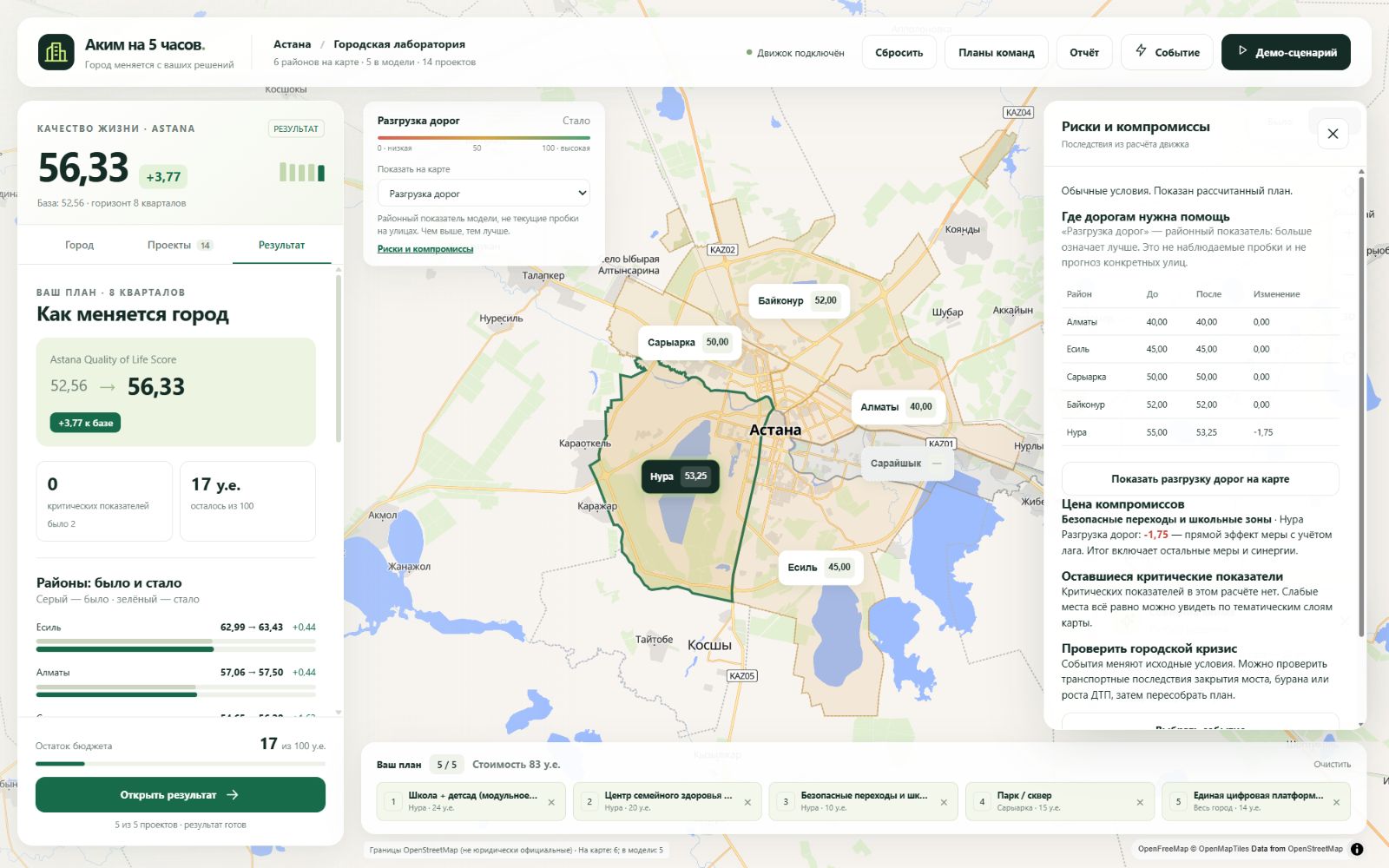Click the play icon in Демо-сценарий
Image resolution: width=1389 pixels, height=868 pixels.
1242,51
